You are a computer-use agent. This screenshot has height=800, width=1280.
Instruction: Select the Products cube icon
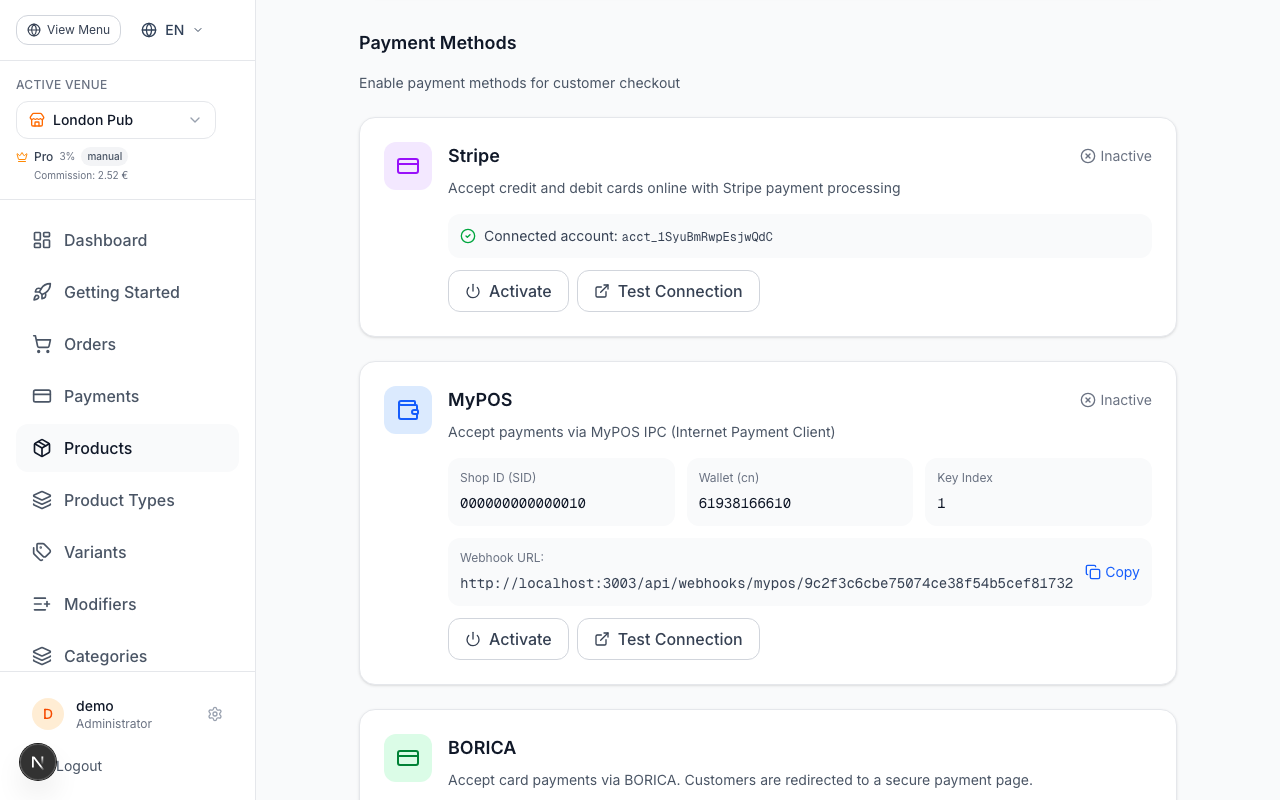pos(41,448)
